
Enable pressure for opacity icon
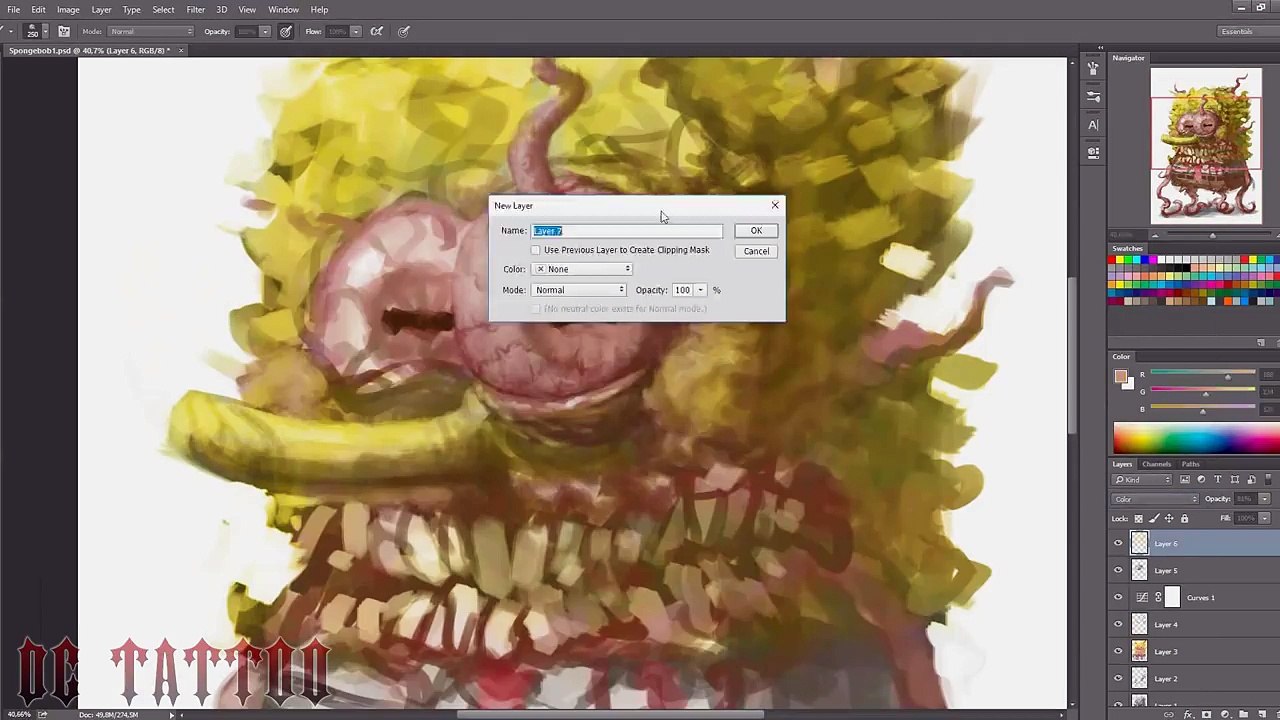pos(286,31)
